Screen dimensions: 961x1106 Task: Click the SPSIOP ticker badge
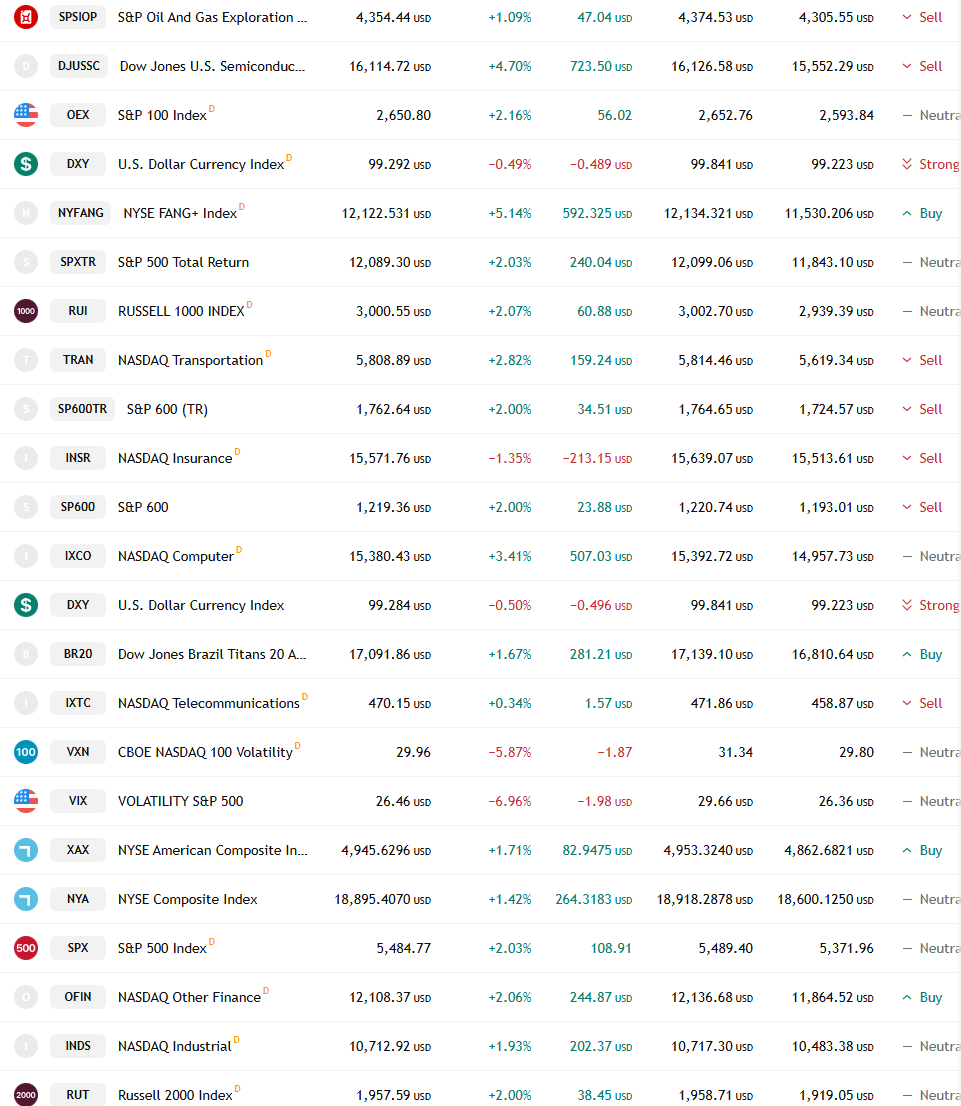click(78, 17)
